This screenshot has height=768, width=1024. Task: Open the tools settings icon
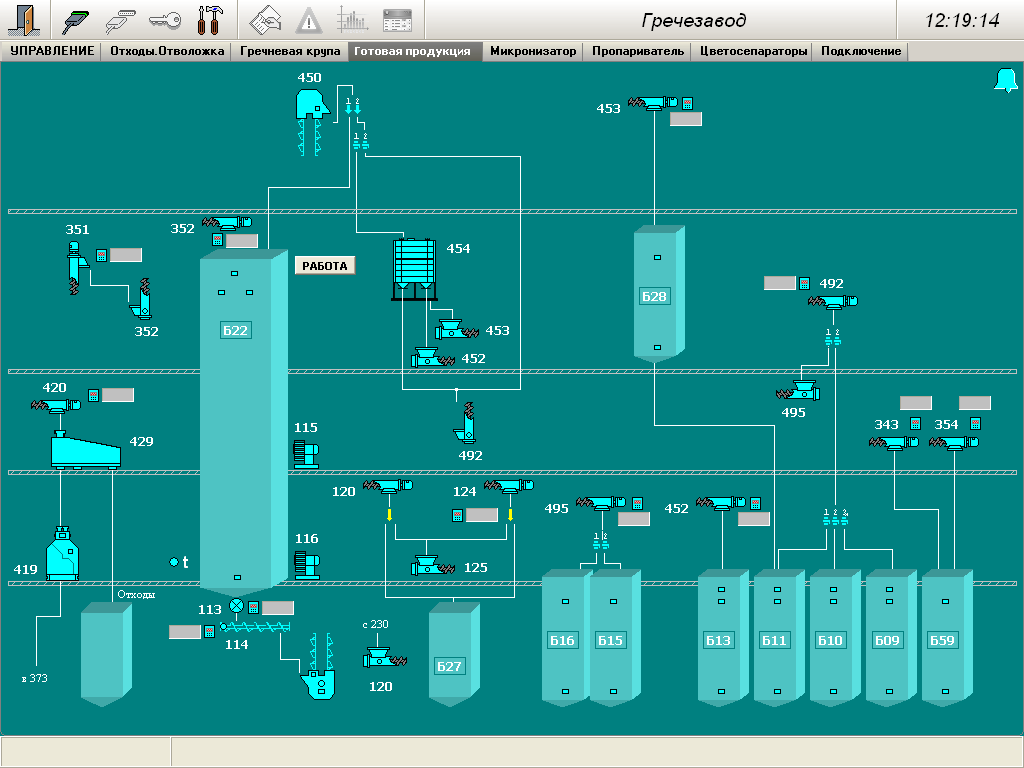coord(211,20)
